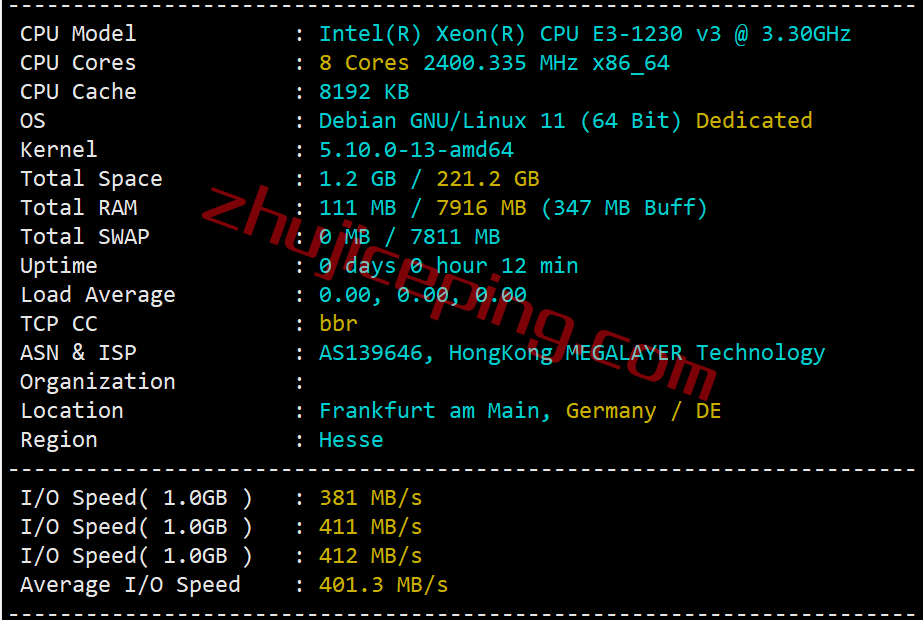Select the '8 Cores' text
The image size is (923, 620).
point(364,62)
